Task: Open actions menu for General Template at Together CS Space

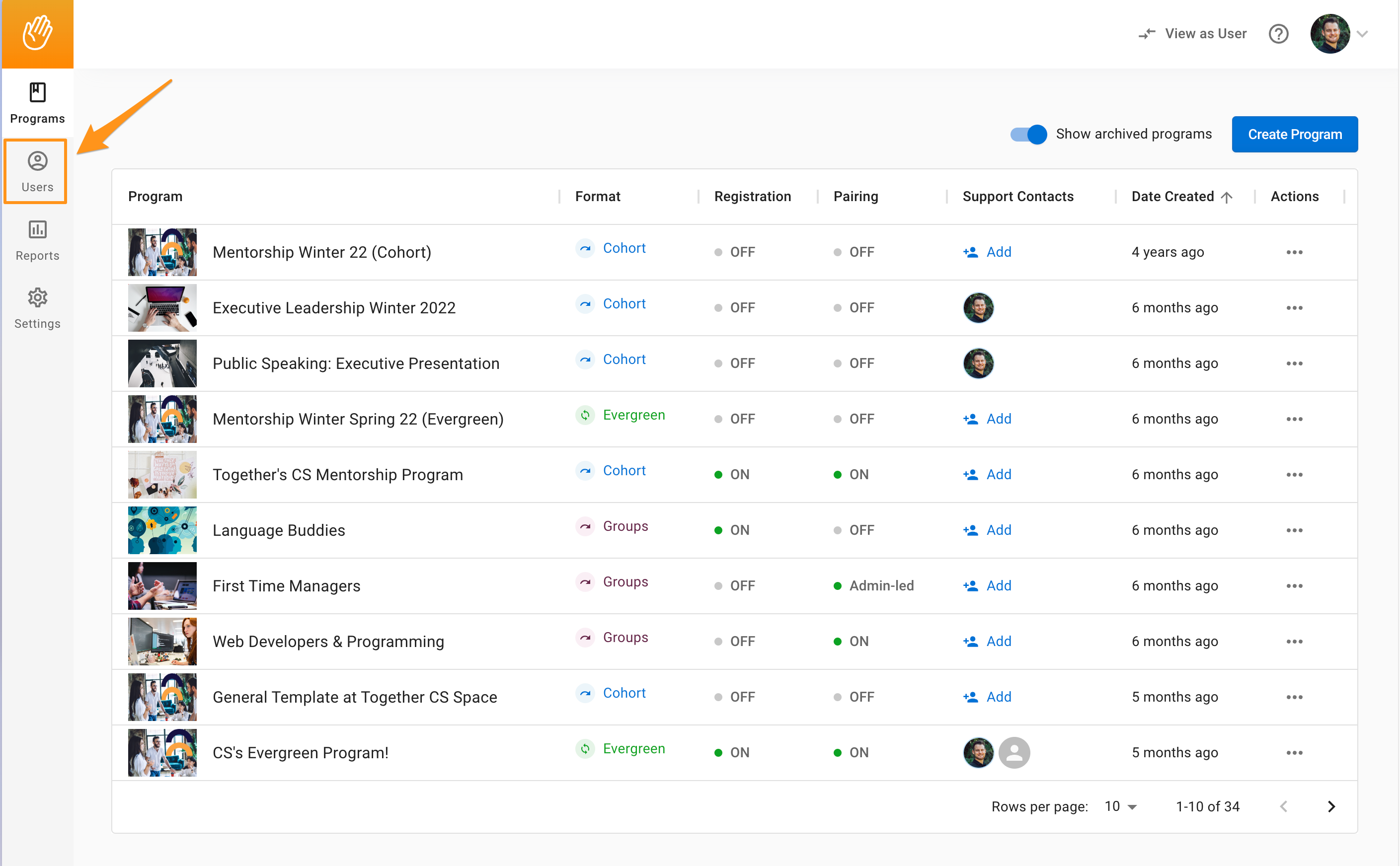Action: click(1294, 697)
